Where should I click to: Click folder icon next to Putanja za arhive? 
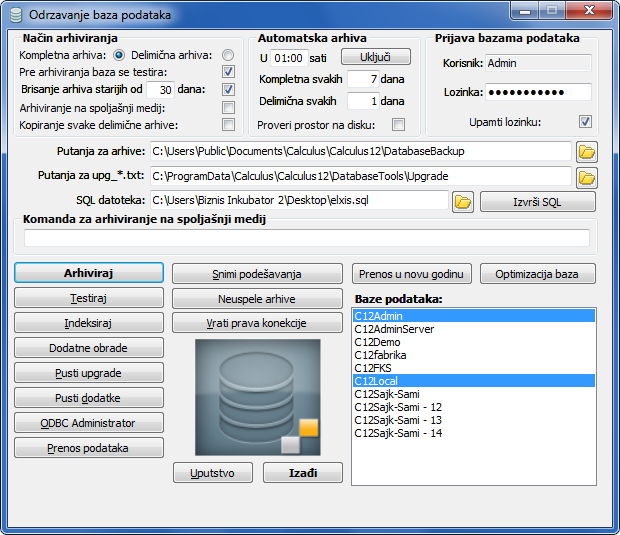point(586,152)
